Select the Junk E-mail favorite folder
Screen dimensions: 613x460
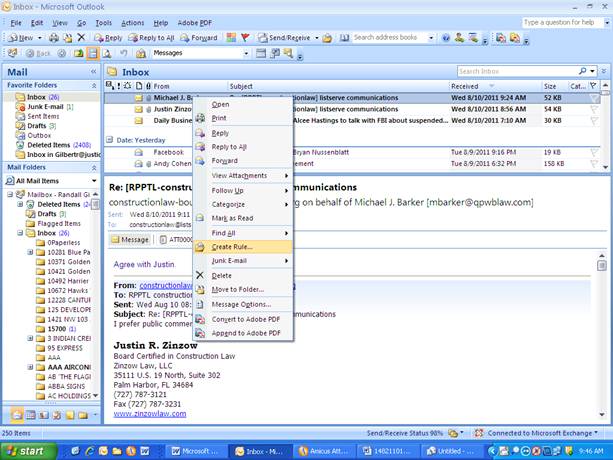[x=45, y=107]
